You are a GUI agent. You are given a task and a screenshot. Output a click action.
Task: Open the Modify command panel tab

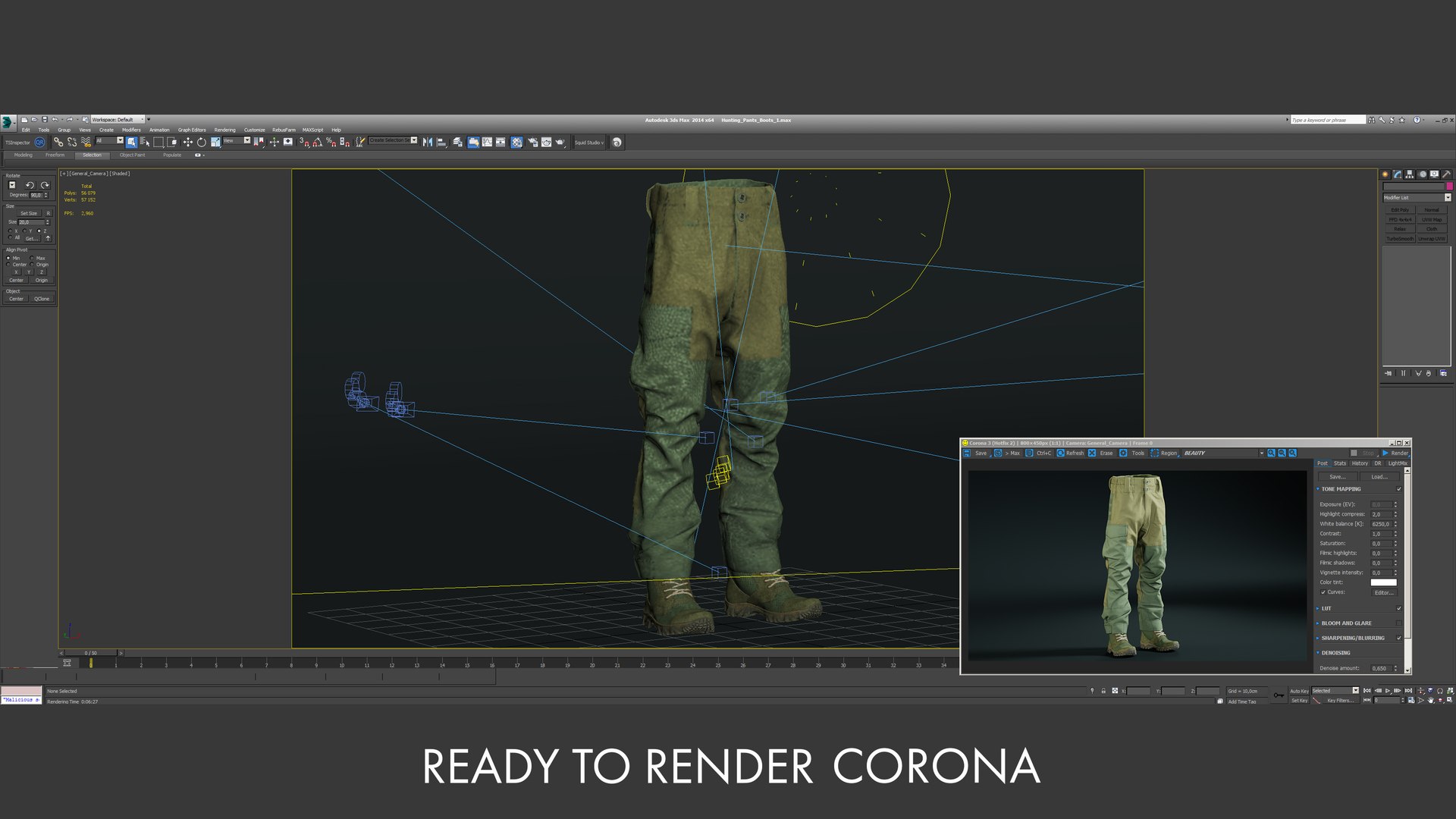coord(1397,174)
